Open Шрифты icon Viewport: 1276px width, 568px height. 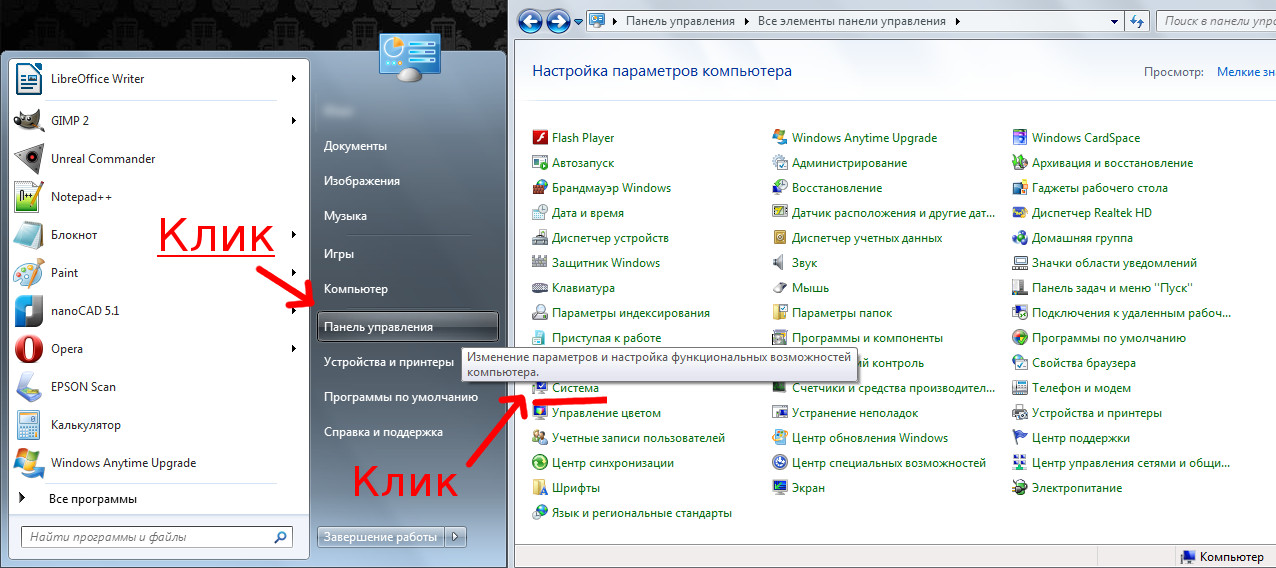(540, 488)
